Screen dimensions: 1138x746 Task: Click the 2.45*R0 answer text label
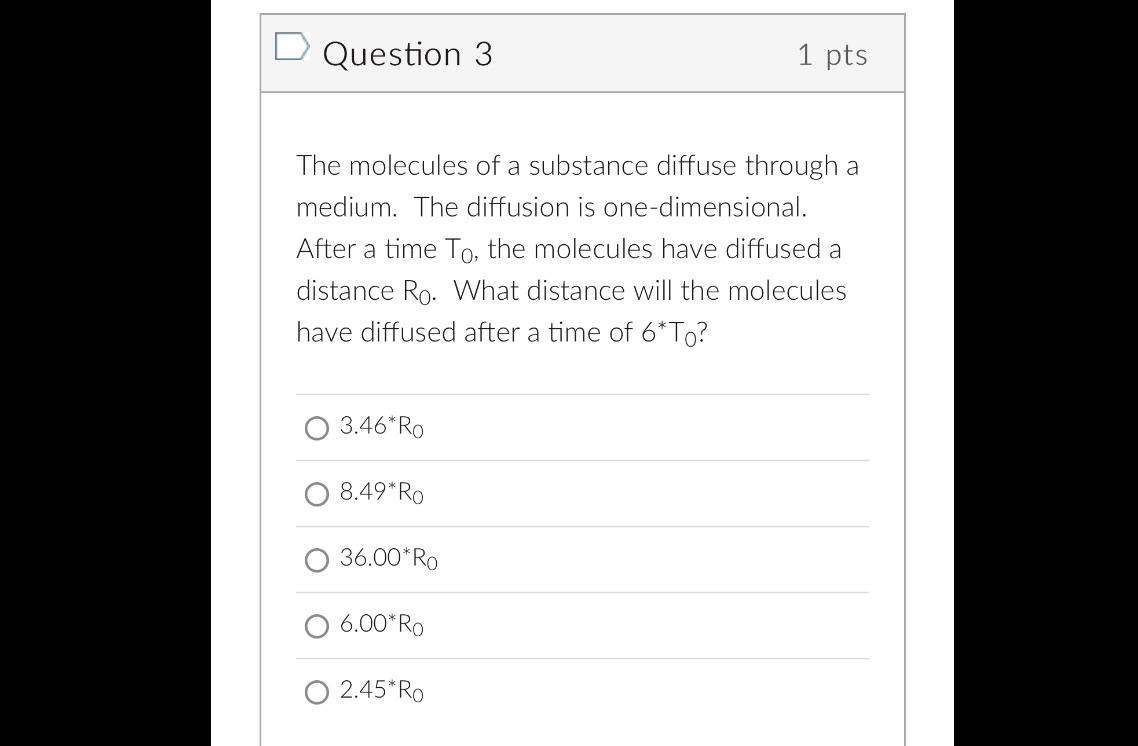(383, 692)
